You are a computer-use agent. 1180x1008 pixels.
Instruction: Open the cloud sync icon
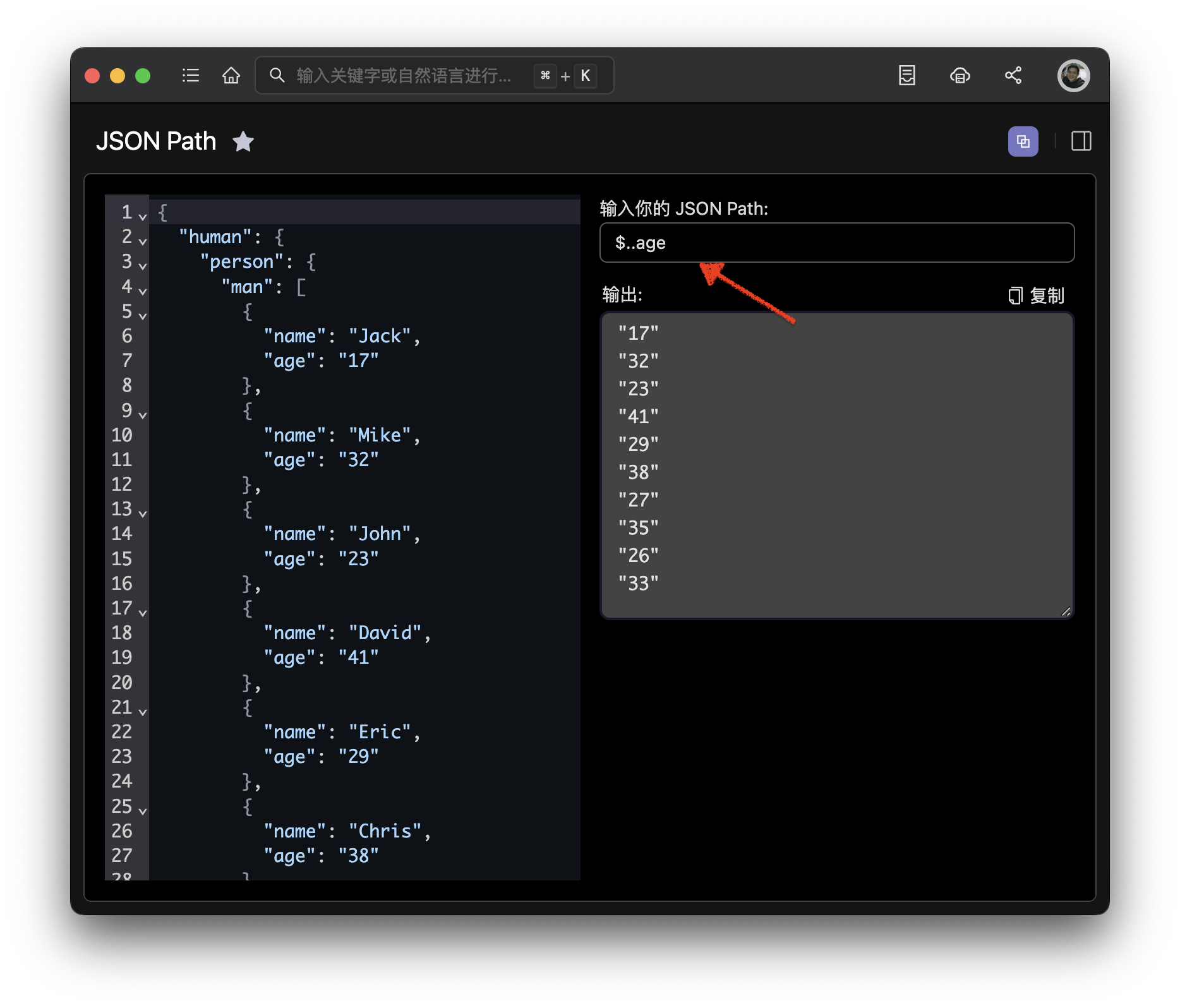[960, 75]
